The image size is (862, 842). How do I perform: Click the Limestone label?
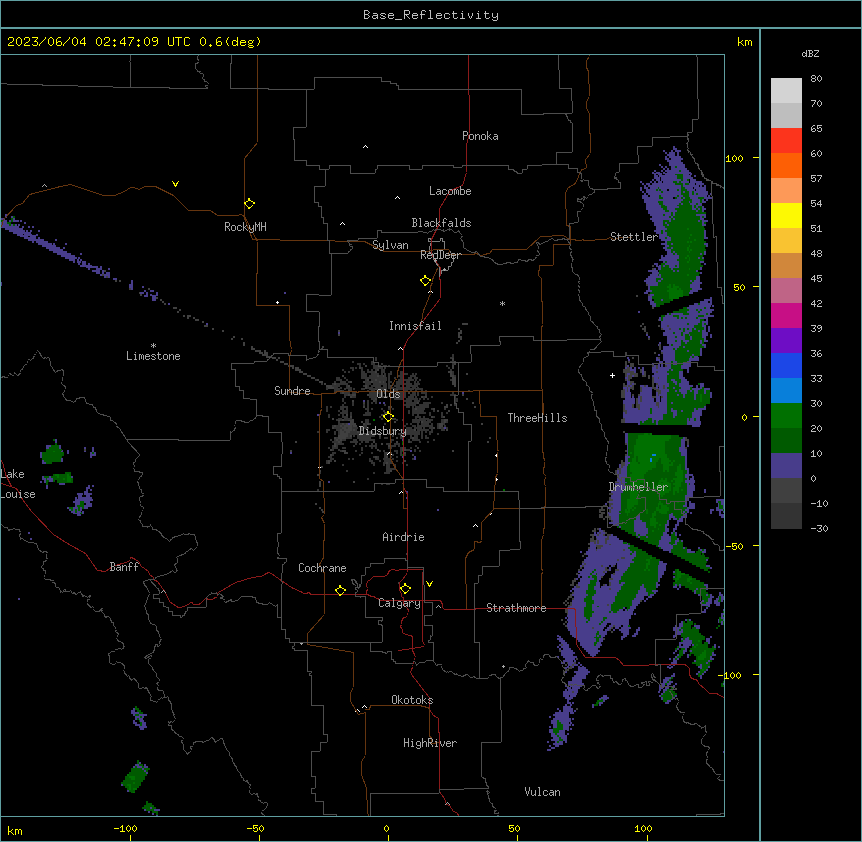[153, 356]
